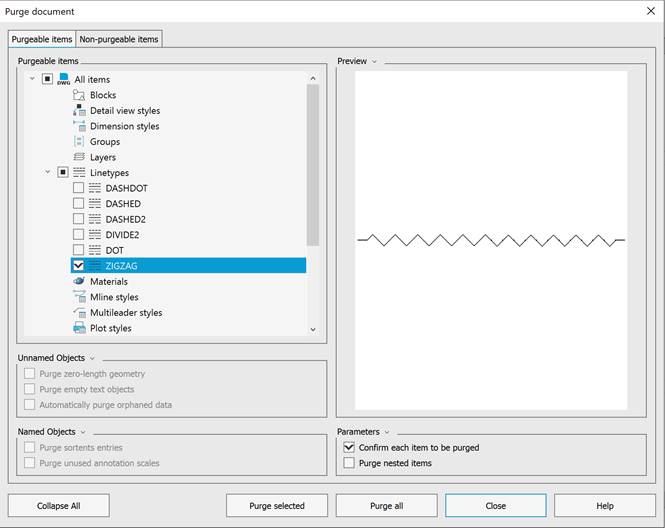Viewport: 665px width, 528px height.
Task: Click the DIVIDE2 linetype icon
Action: pos(95,235)
